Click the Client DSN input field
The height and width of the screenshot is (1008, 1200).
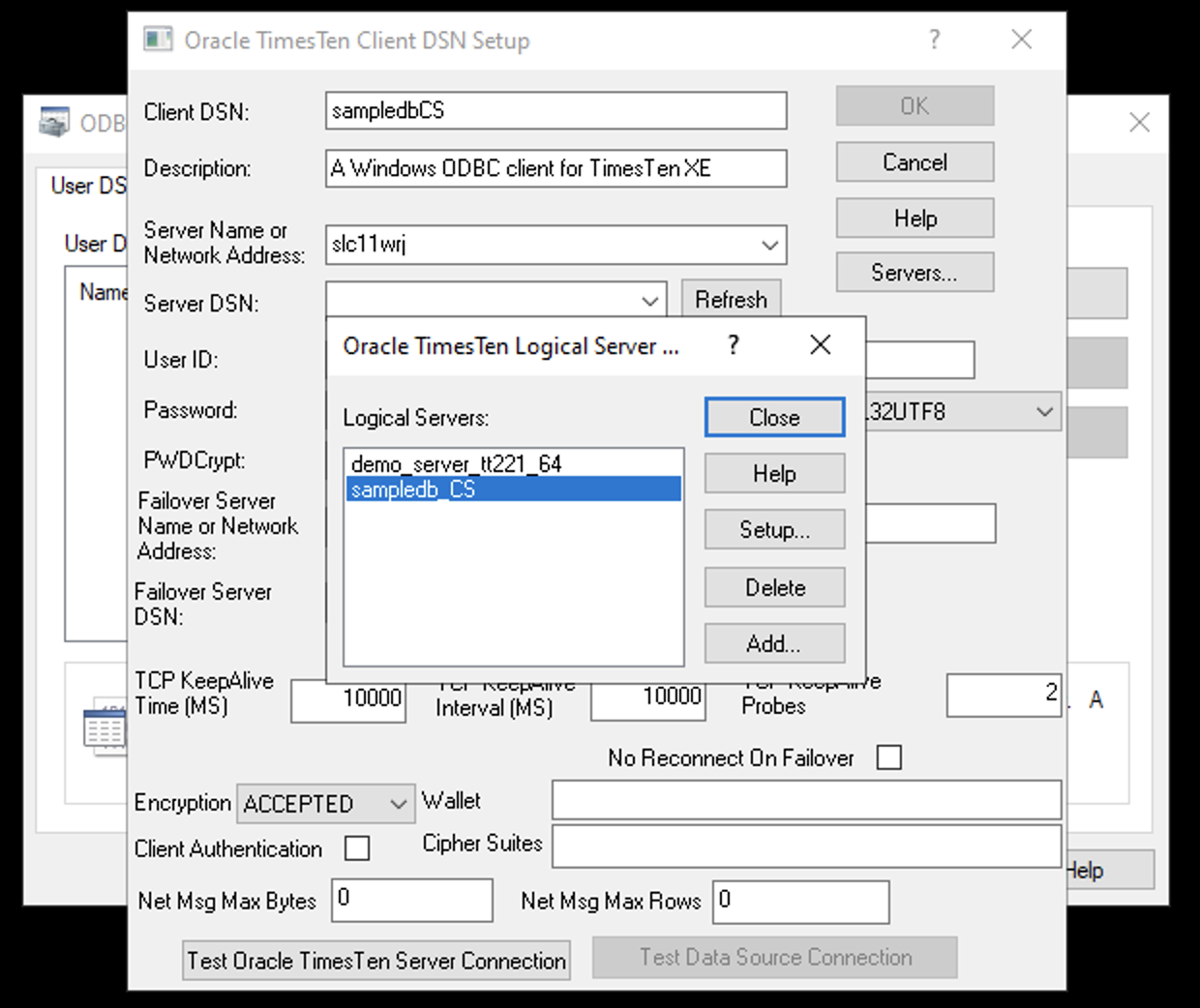click(556, 111)
